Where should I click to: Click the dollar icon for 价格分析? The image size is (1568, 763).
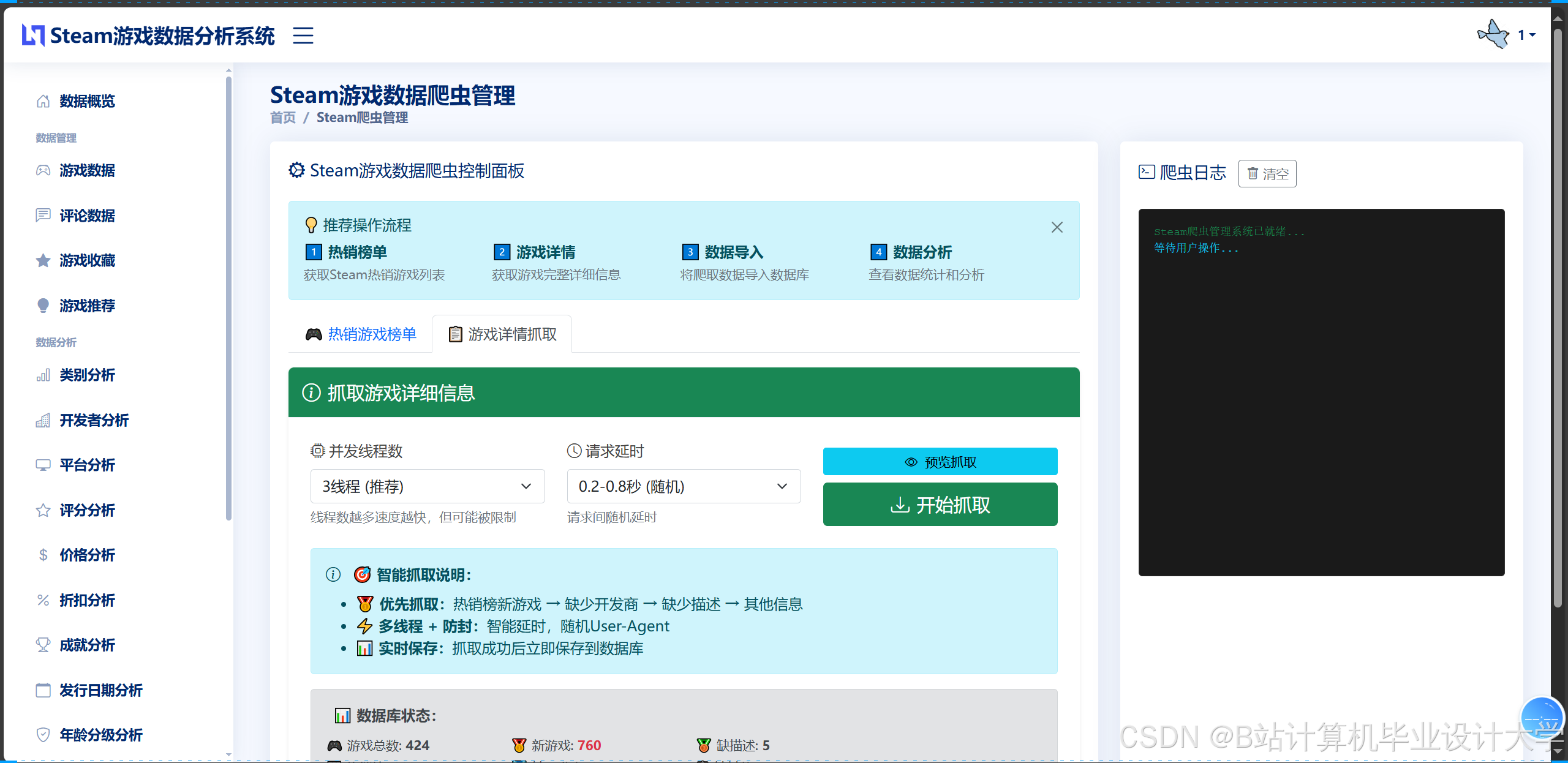(42, 555)
